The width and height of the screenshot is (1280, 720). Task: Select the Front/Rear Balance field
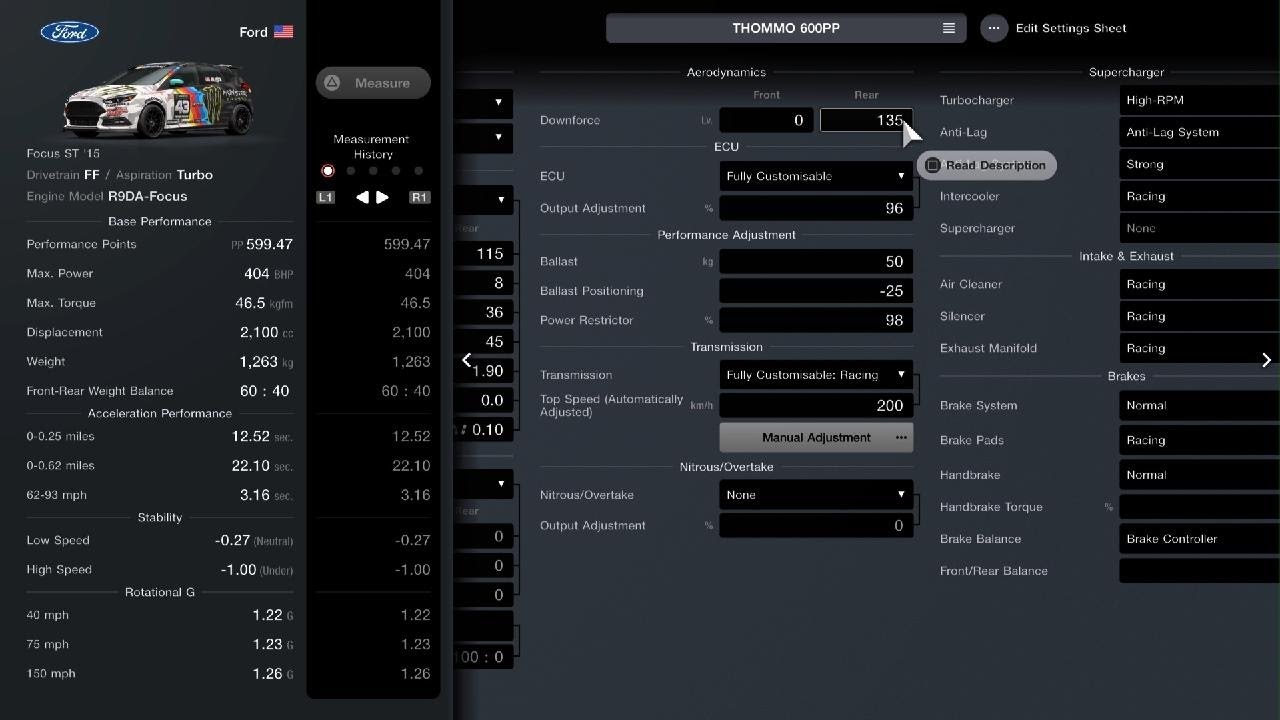click(x=1199, y=571)
